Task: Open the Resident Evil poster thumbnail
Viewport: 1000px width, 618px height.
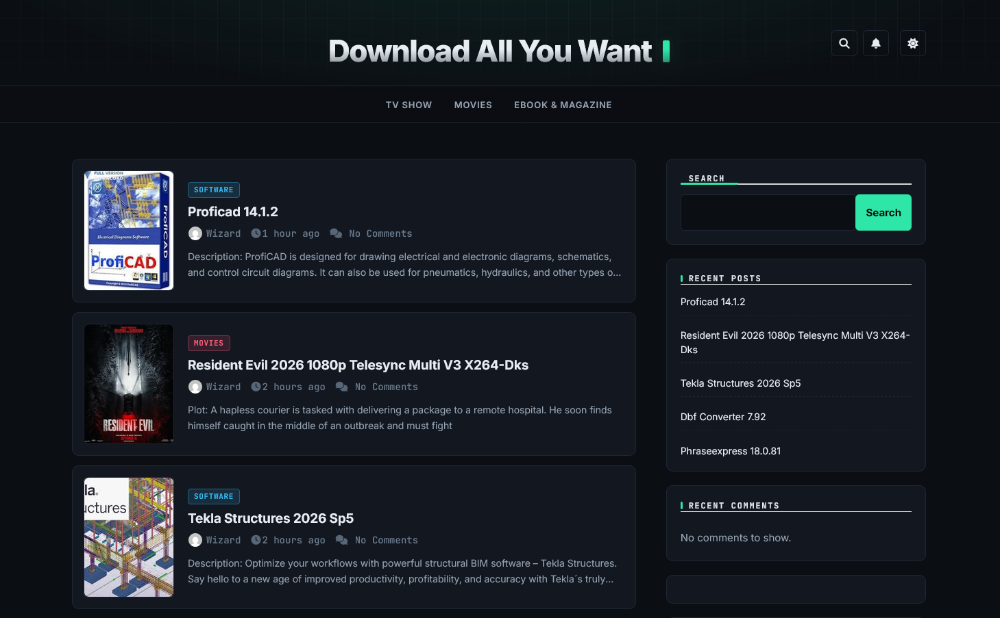Action: [129, 383]
